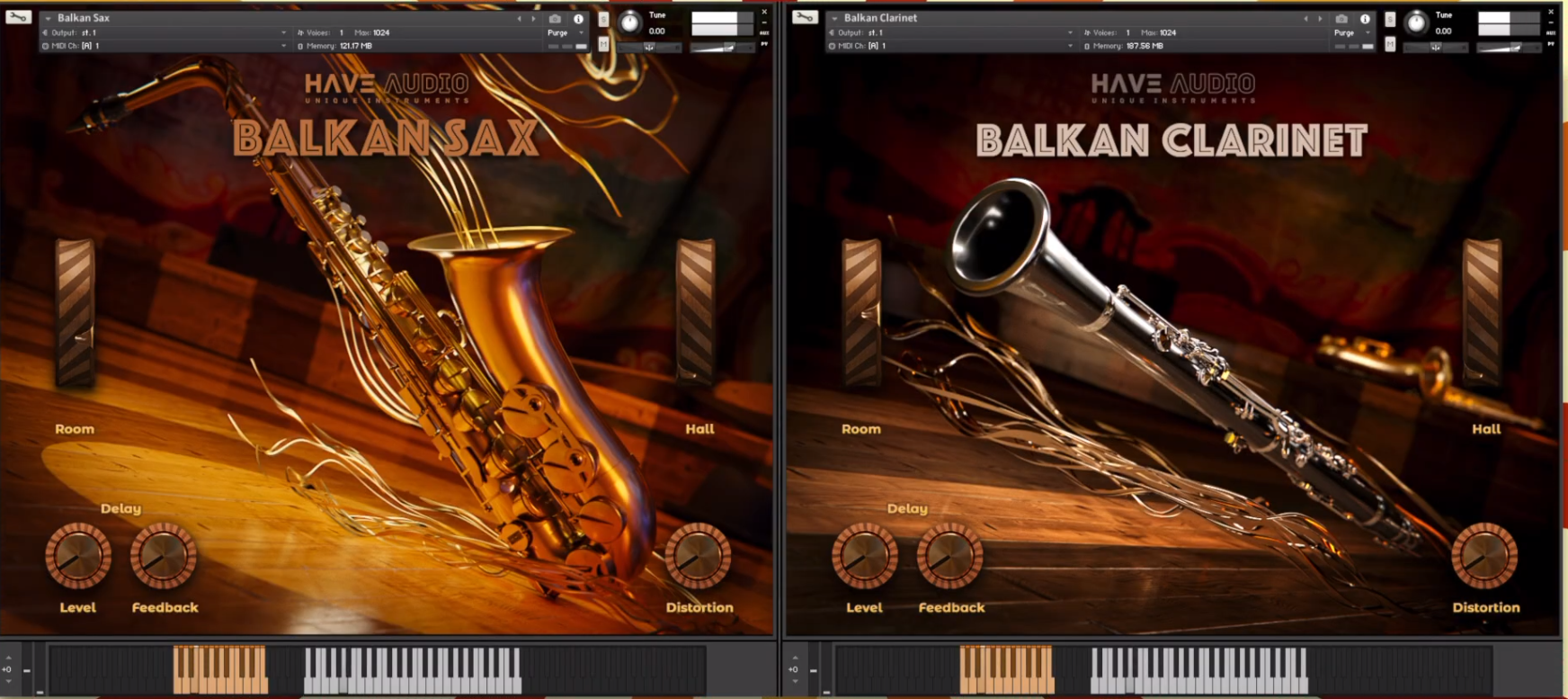Screen dimensions: 1568x699
Task: Open info icon in Balkan Sax header
Action: [x=578, y=19]
